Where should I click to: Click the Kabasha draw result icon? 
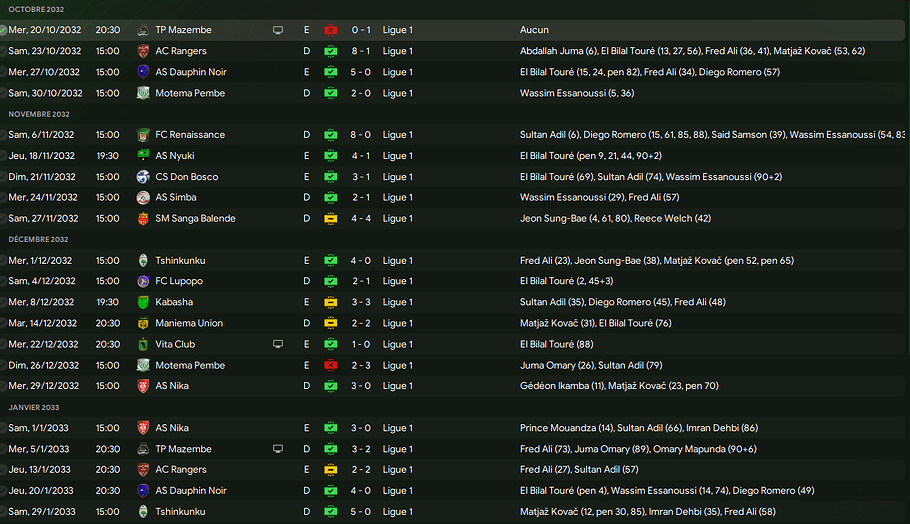click(330, 302)
